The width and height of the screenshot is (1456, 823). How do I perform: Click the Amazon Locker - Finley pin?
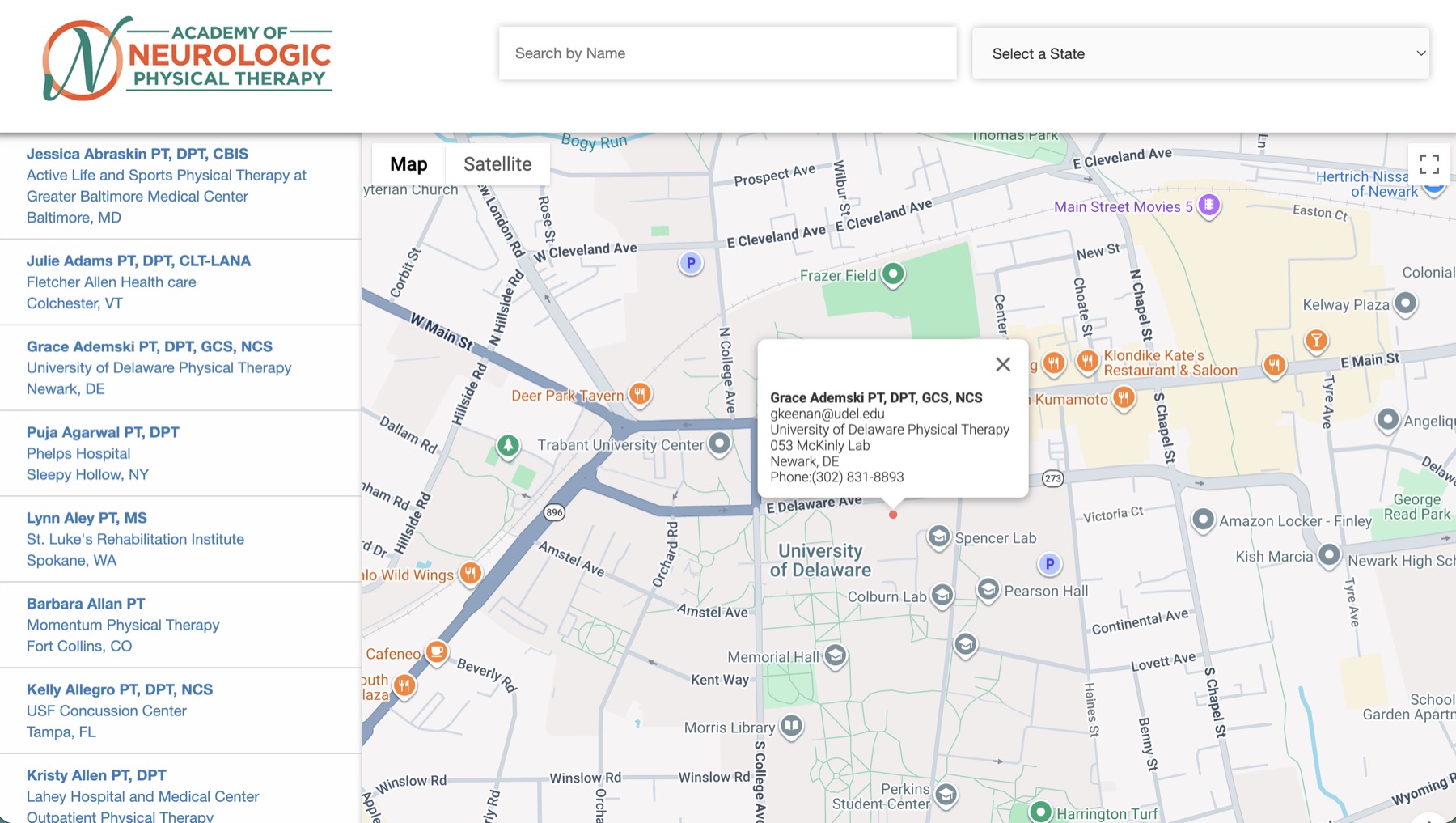(x=1203, y=519)
